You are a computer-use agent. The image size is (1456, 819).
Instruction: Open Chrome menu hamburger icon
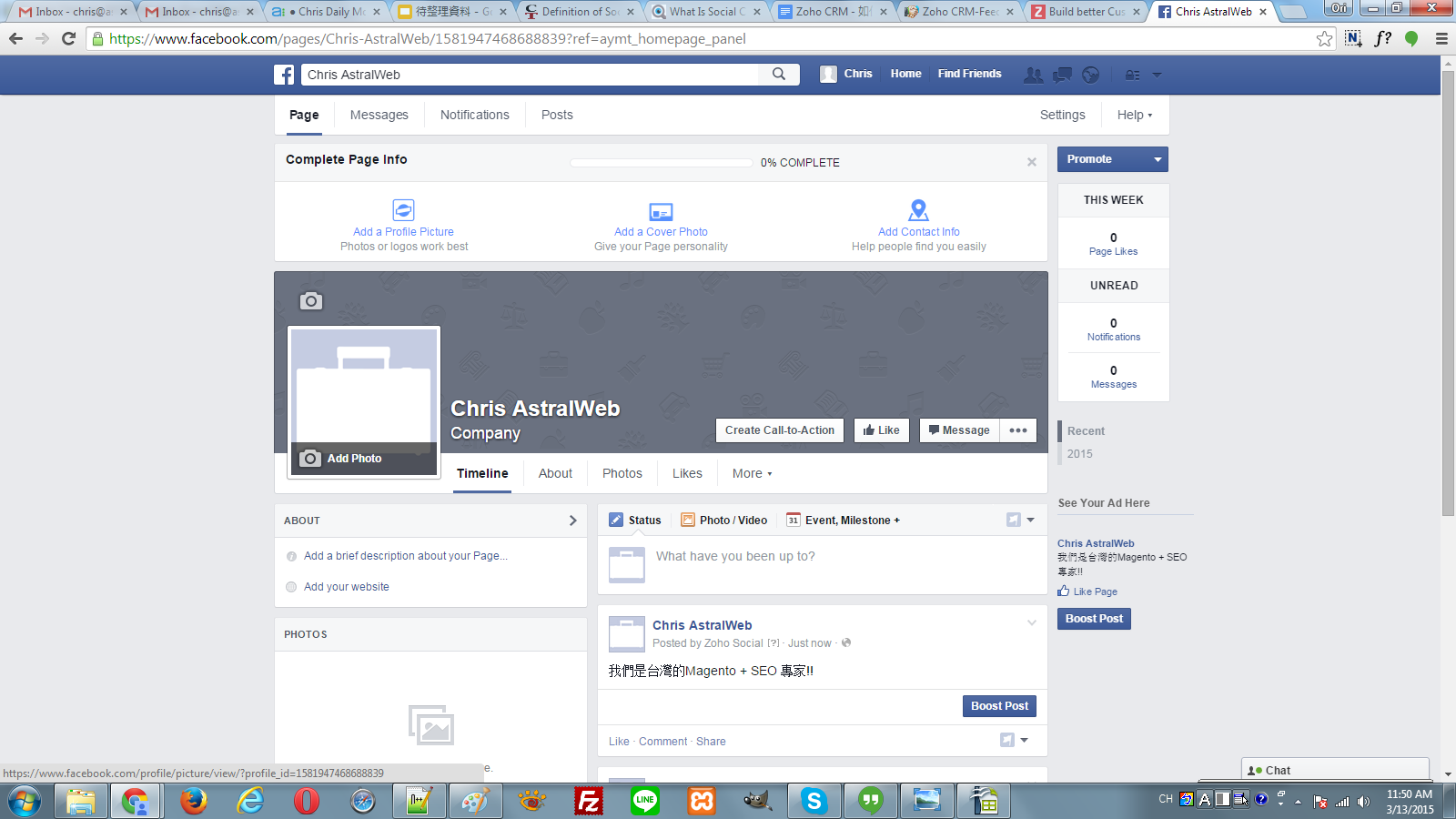[1441, 39]
